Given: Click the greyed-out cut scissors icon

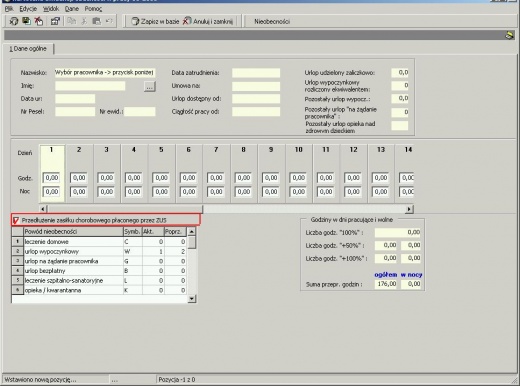Looking at the screenshot, I should (x=84, y=21).
